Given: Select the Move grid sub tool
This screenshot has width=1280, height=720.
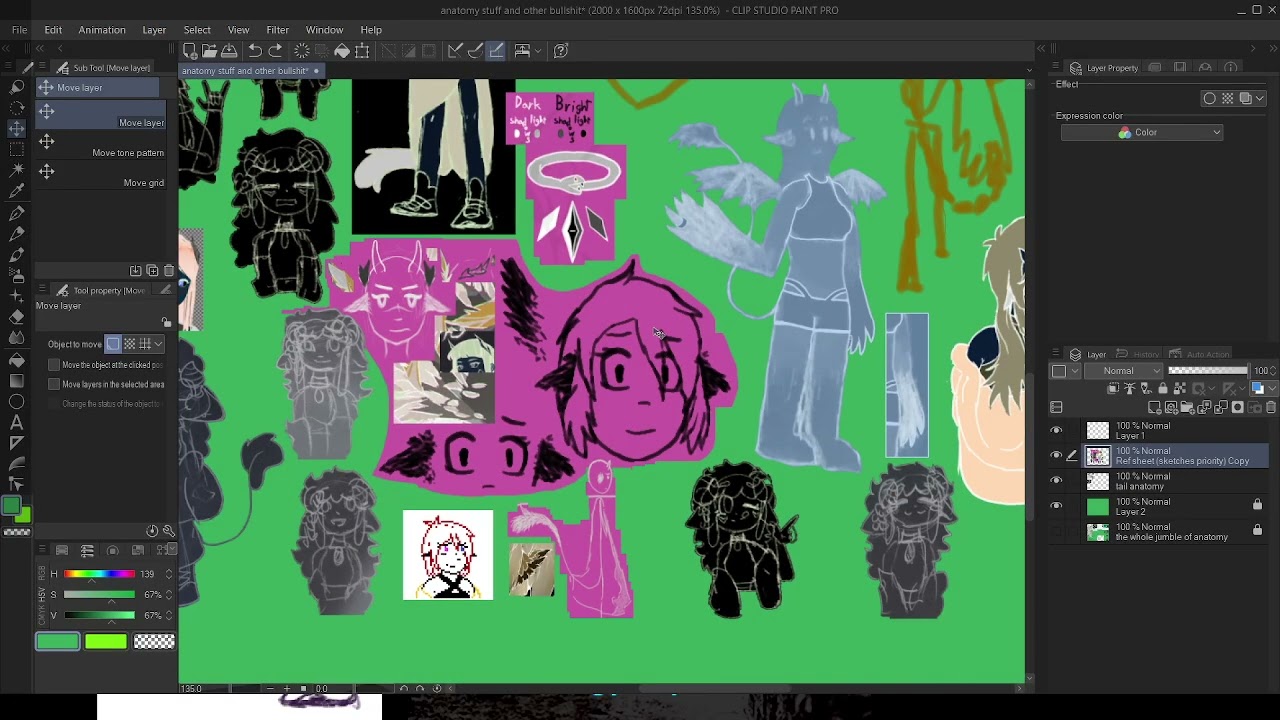Looking at the screenshot, I should pos(100,174).
